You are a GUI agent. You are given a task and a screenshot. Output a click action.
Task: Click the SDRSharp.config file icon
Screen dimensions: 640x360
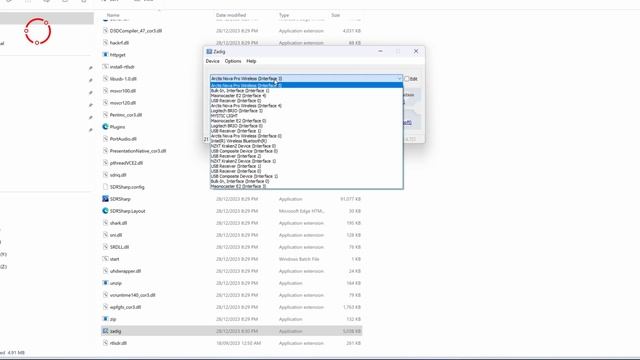pyautogui.click(x=105, y=187)
